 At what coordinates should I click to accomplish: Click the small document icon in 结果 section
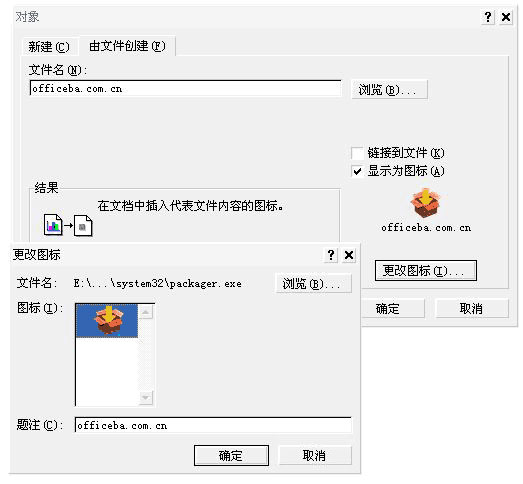coord(83,226)
